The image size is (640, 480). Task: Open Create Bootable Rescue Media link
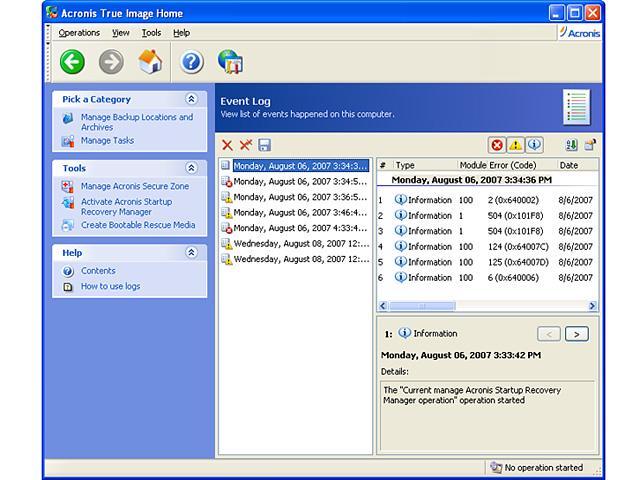138,225
